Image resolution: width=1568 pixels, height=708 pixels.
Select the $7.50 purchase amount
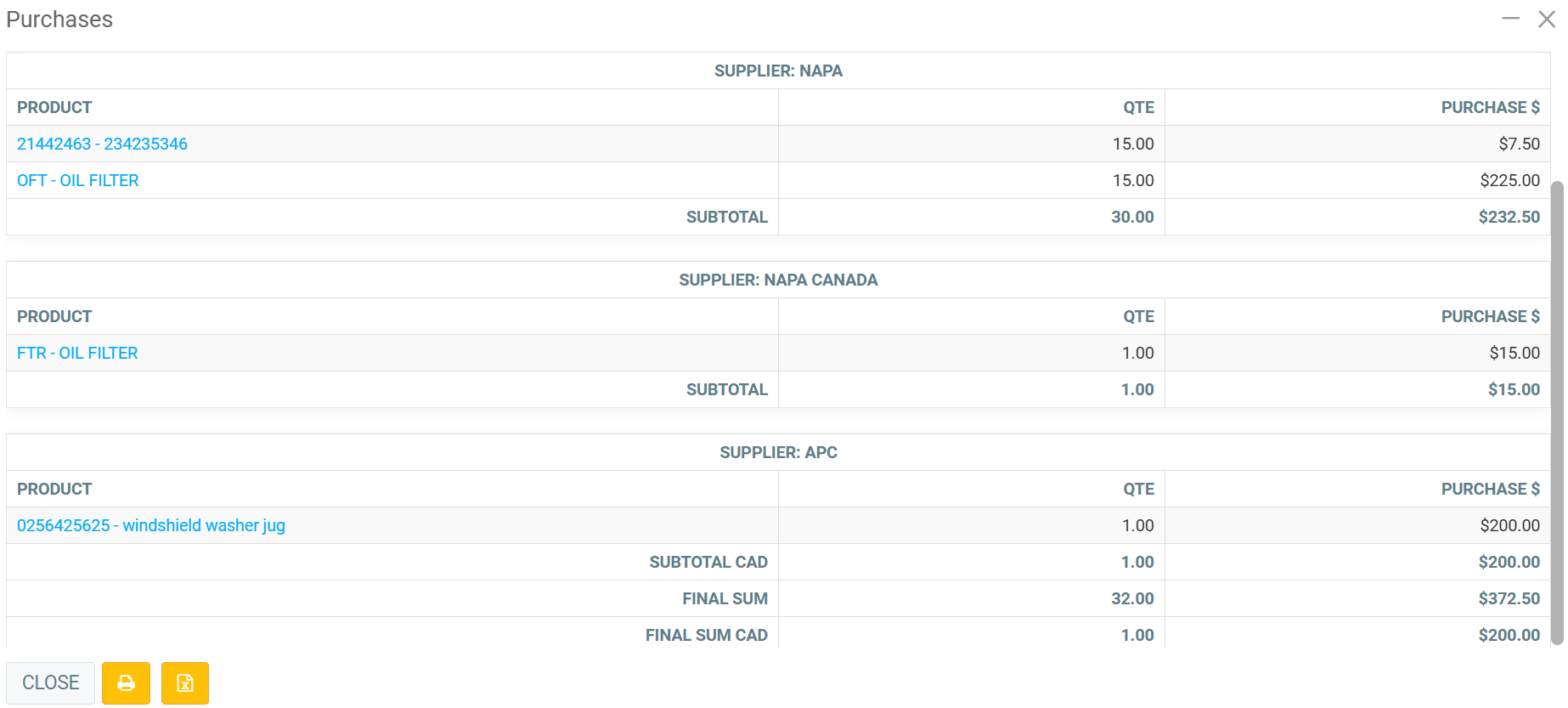[x=1519, y=144]
